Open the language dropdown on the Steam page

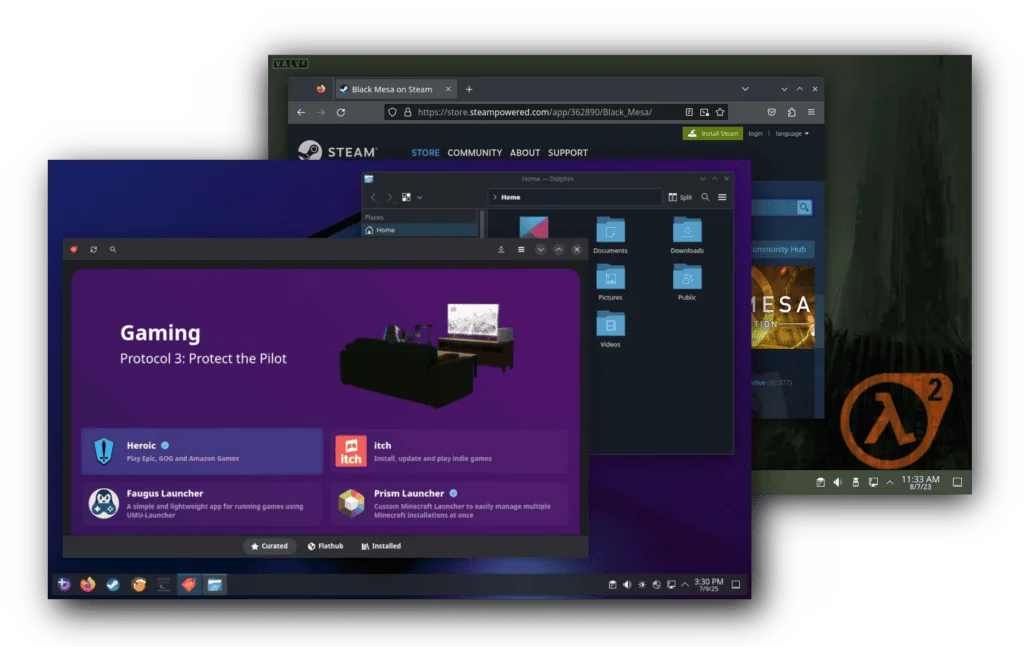point(791,133)
